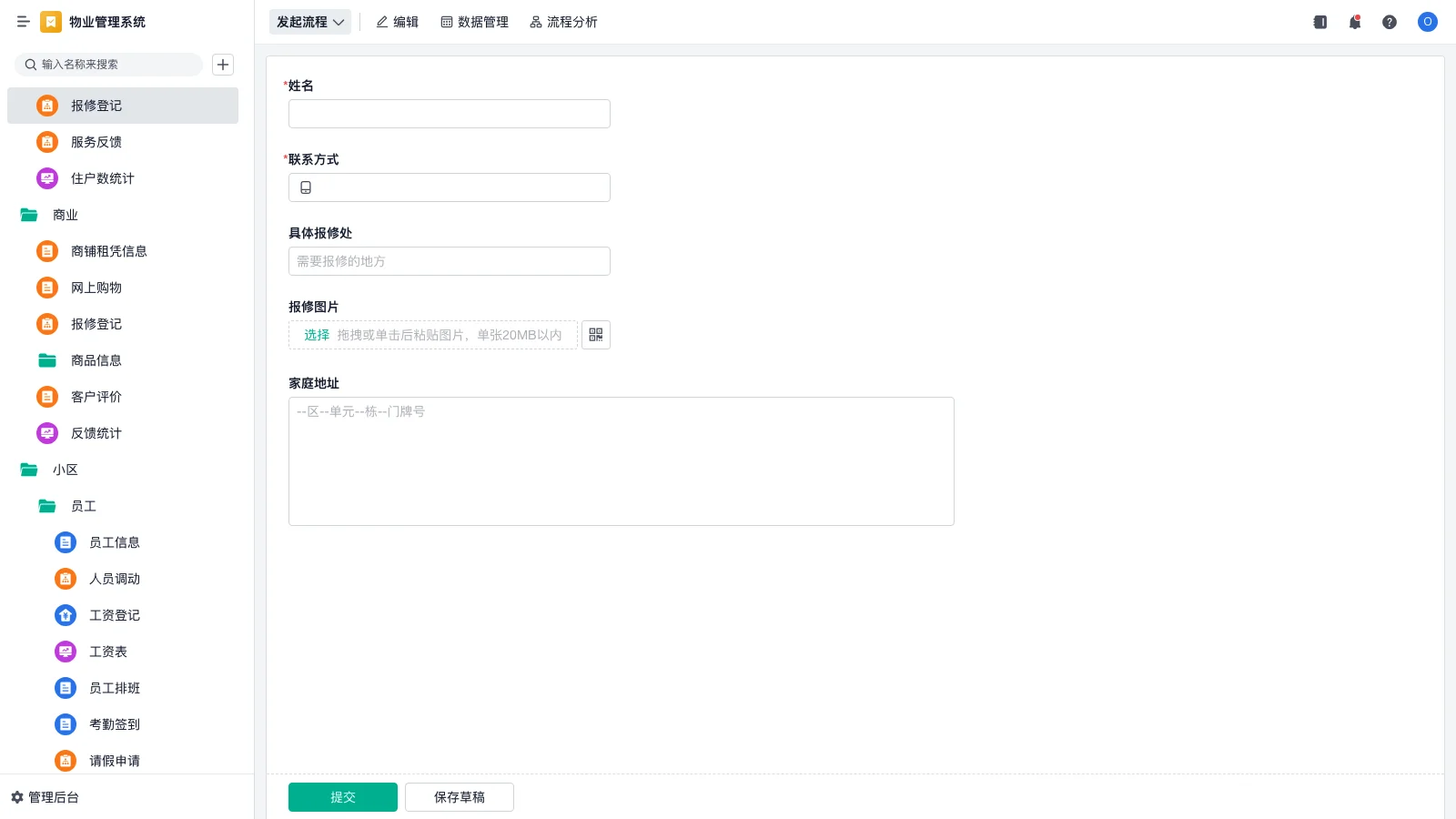Screen dimensions: 1456x819
Task: Expand the 发起流程 dropdown
Action: coord(310,22)
